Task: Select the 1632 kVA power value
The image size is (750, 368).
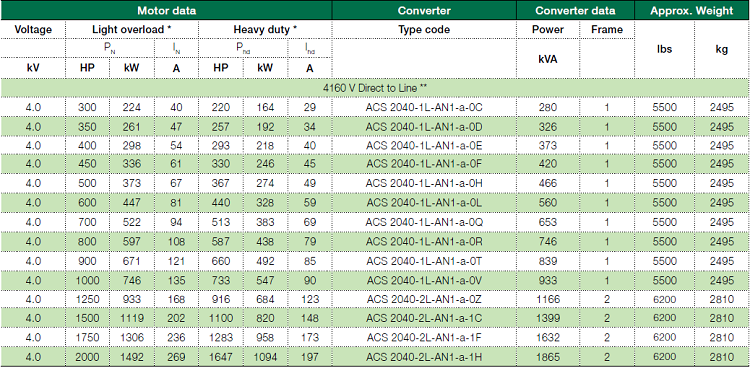Action: click(x=548, y=337)
